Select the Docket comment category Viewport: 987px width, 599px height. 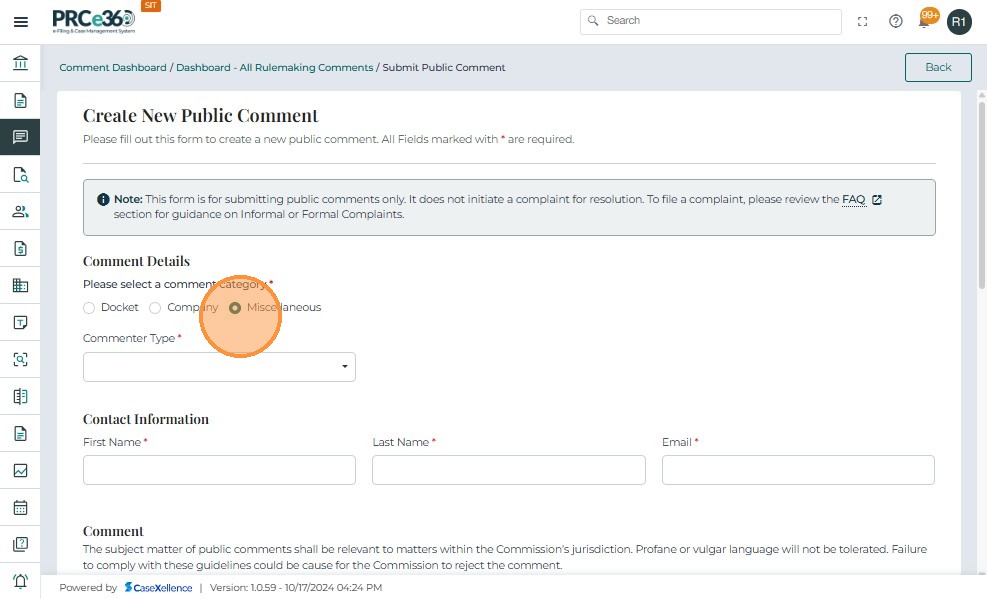[89, 308]
